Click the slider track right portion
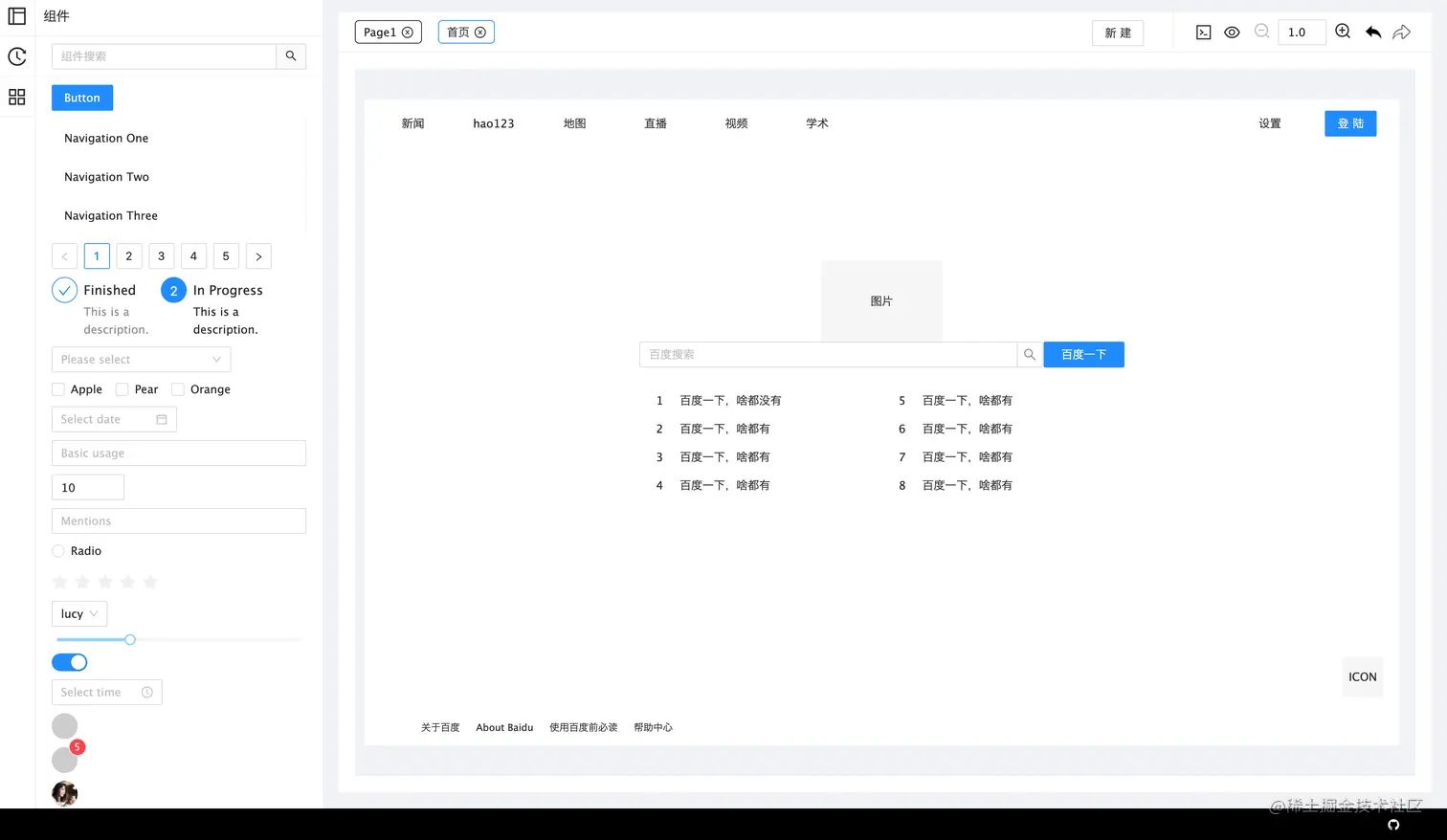1447x840 pixels. coord(218,639)
